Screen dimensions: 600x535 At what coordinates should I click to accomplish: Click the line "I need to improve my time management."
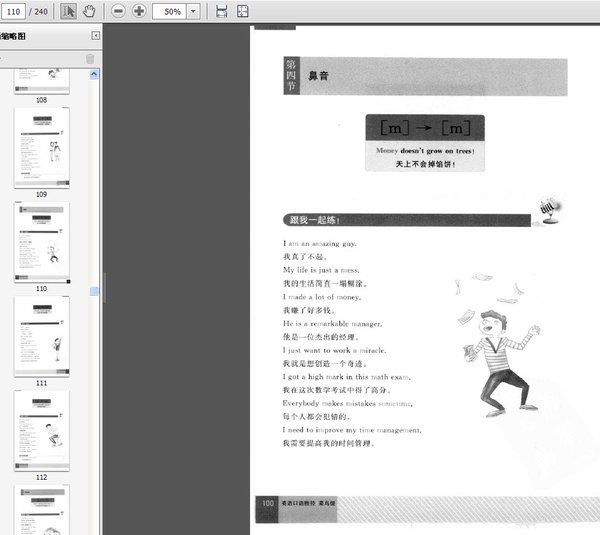tap(352, 430)
